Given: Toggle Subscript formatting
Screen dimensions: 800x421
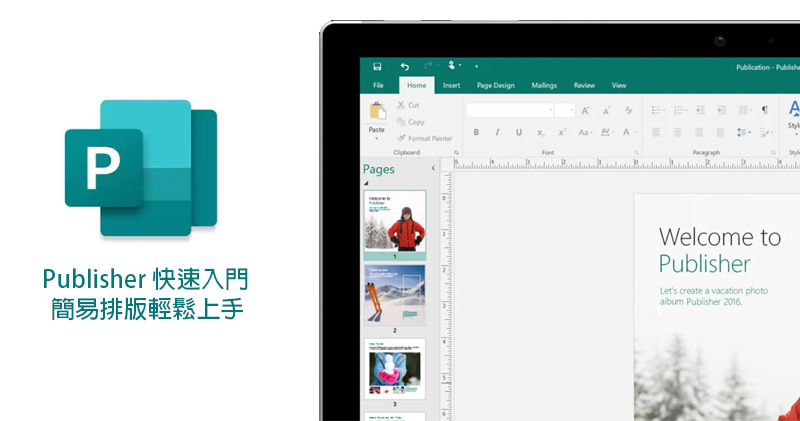Looking at the screenshot, I should pyautogui.click(x=541, y=133).
